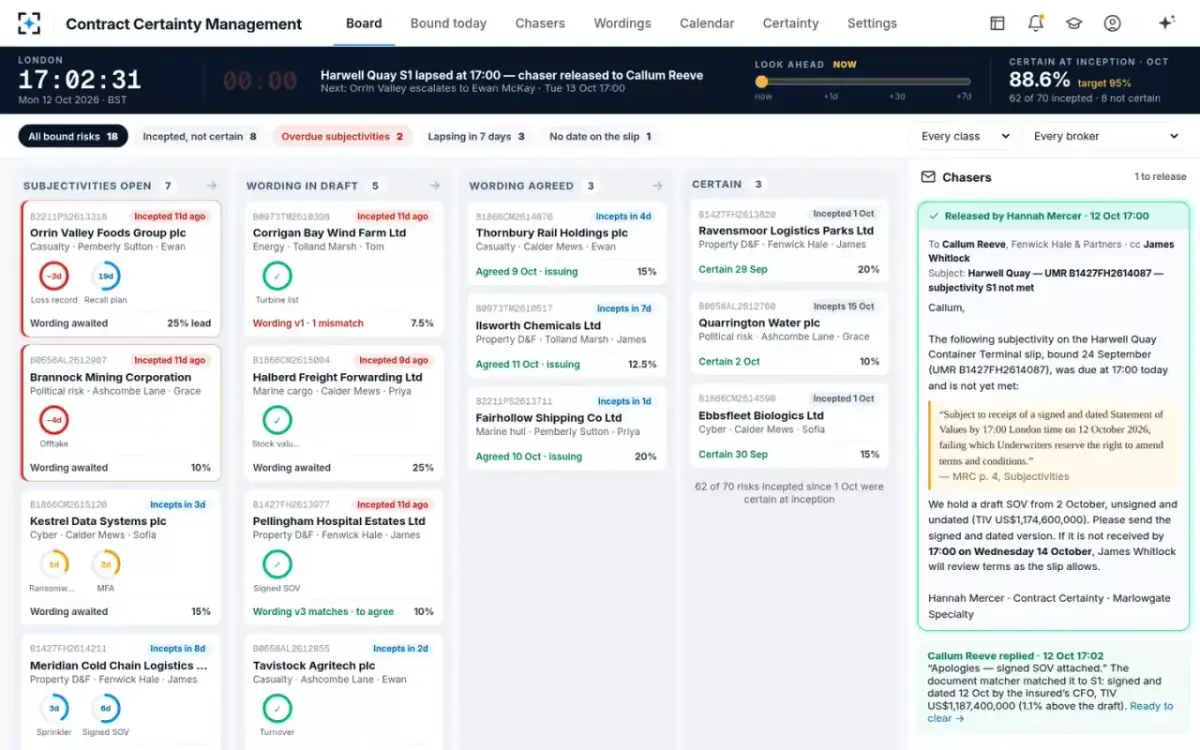Click the look-ahead slider handle at now
The image size is (1200, 750).
point(762,82)
